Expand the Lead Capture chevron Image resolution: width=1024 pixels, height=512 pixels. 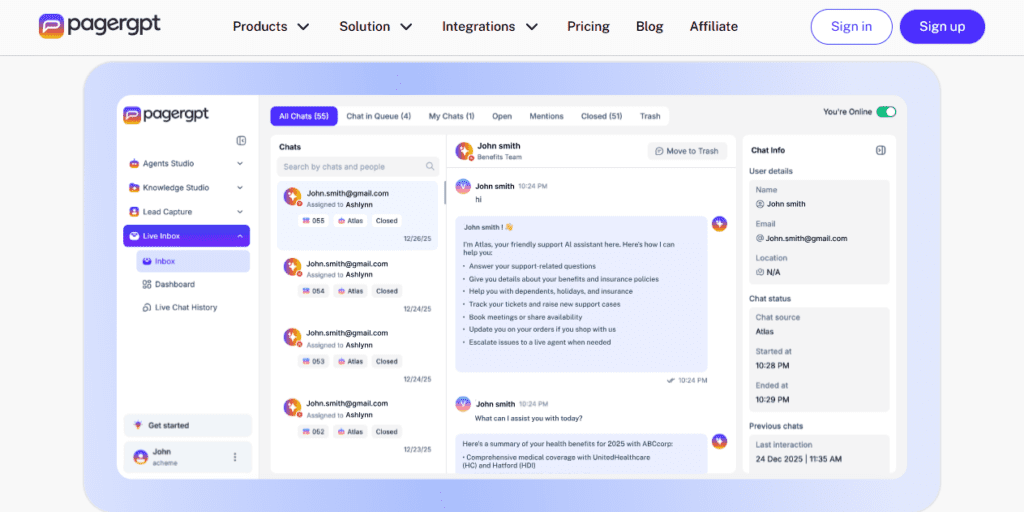point(240,212)
